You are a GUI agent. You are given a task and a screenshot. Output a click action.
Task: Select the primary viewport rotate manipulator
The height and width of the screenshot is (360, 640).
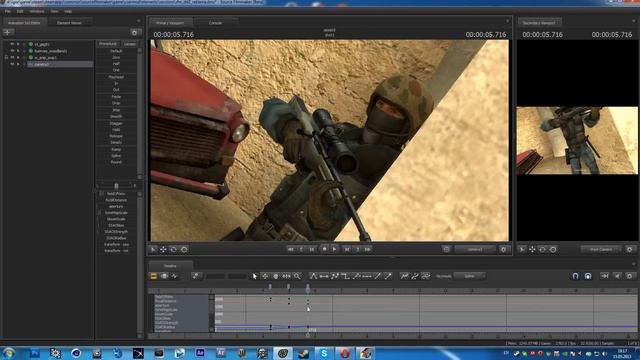[173, 249]
